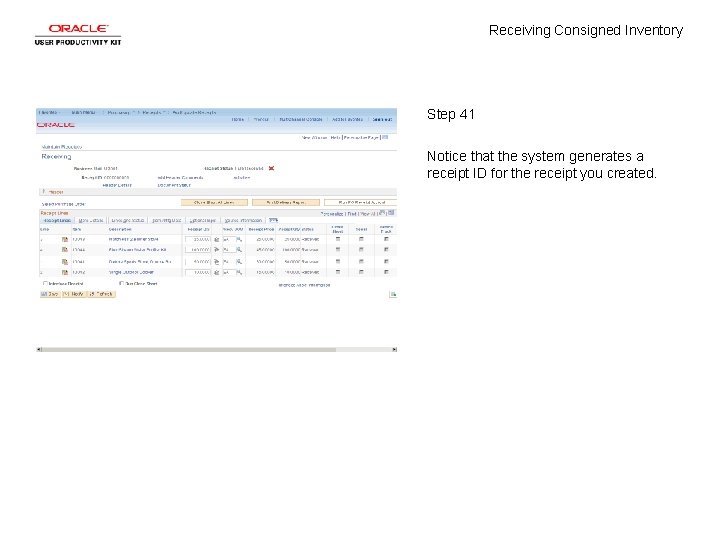The image size is (720, 540).
Task: Click Worklist link in top navigation
Action: (x=261, y=119)
